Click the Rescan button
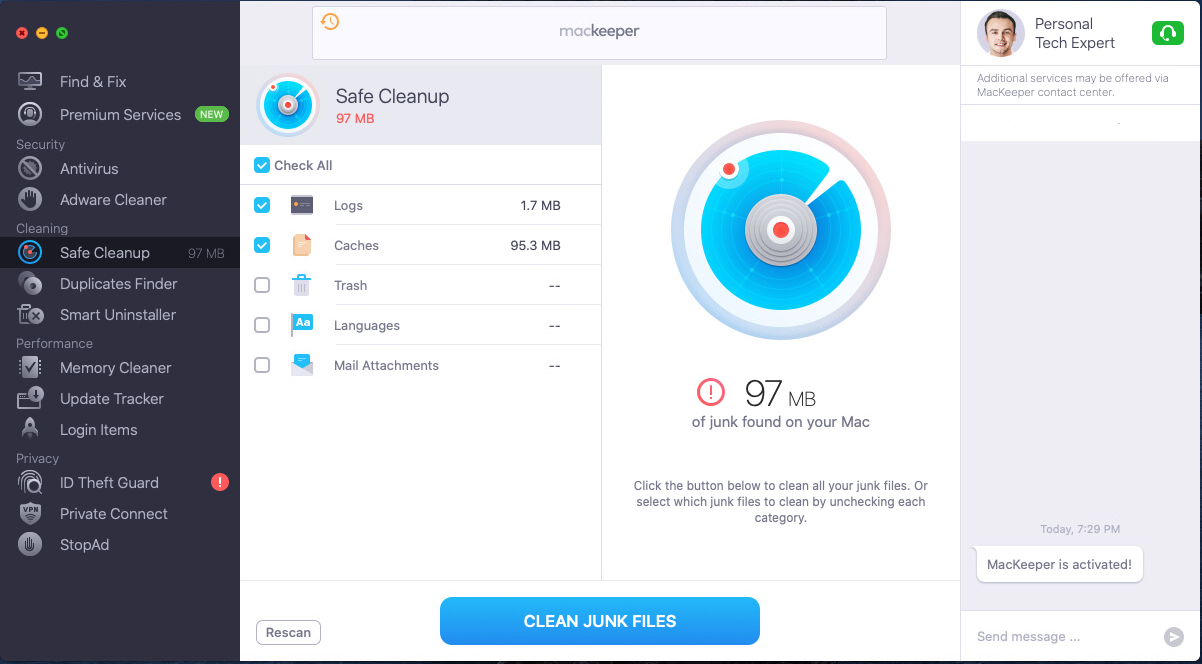The image size is (1202, 664). 288,632
